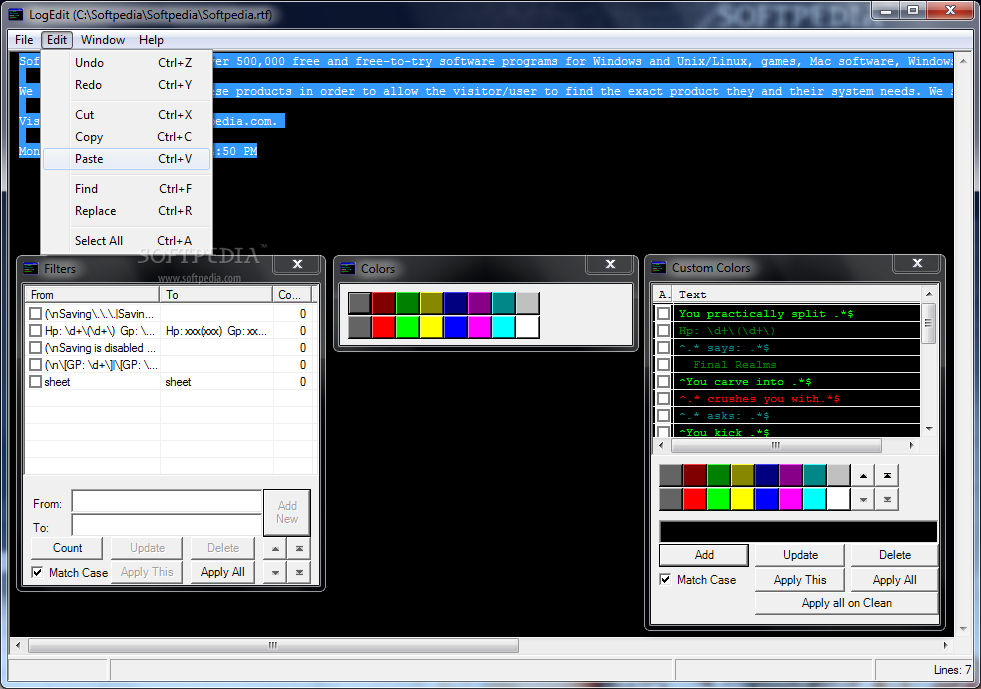Screen dimensions: 981x689
Task: Check the 'You carve into' custom color checkbox
Action: 663,381
